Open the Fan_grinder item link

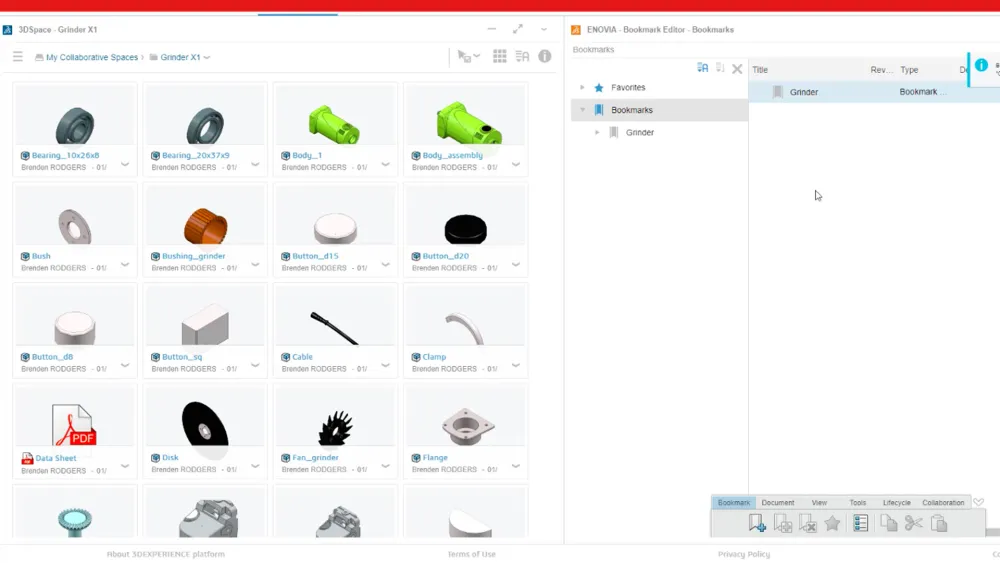pyautogui.click(x=315, y=457)
